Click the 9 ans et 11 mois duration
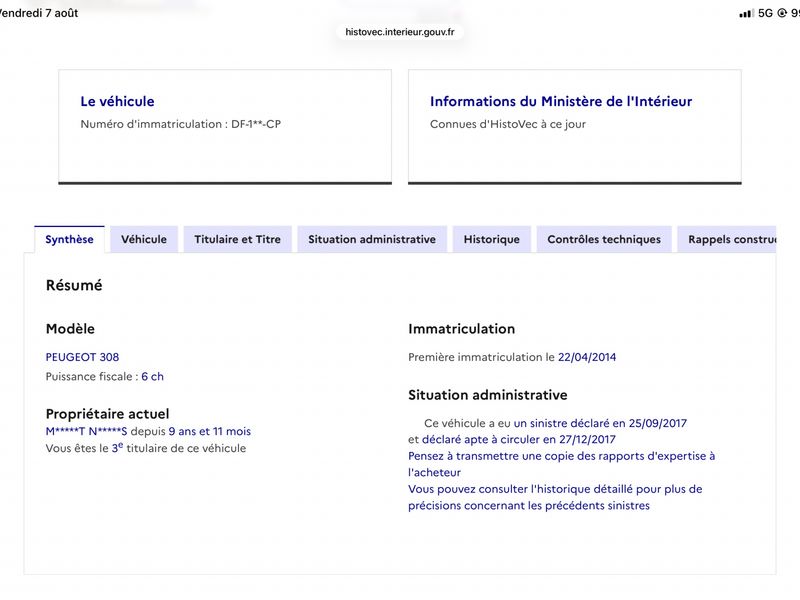Viewport: 800px width, 600px height. 210,432
